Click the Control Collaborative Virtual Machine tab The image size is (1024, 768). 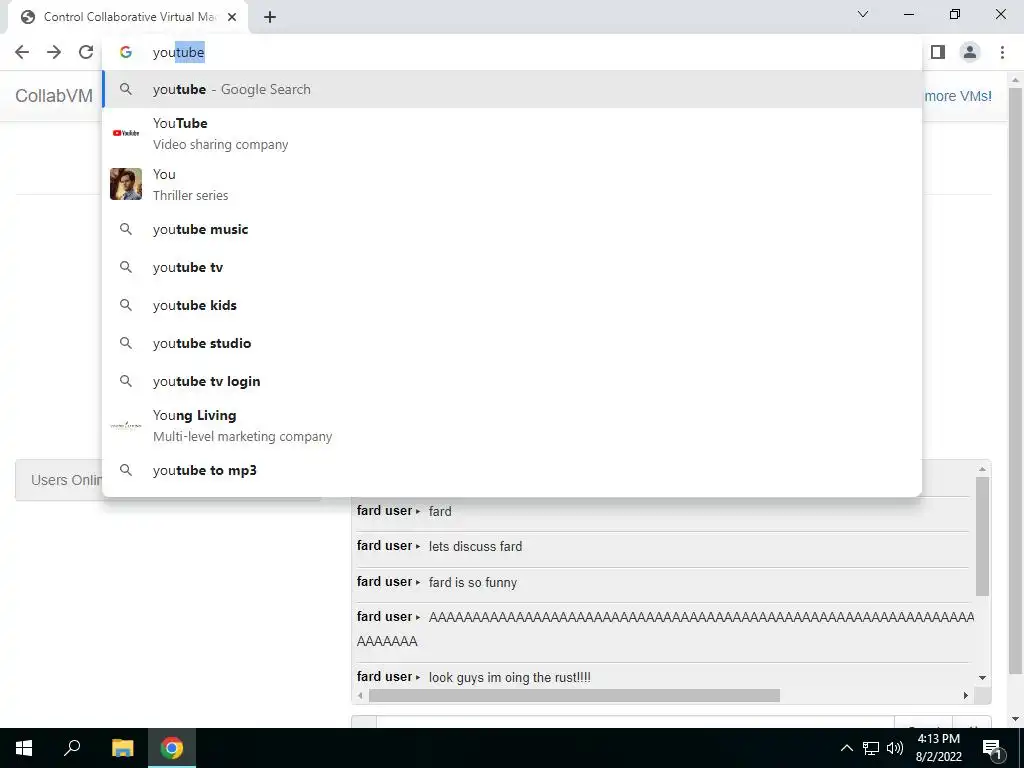[x=128, y=17]
